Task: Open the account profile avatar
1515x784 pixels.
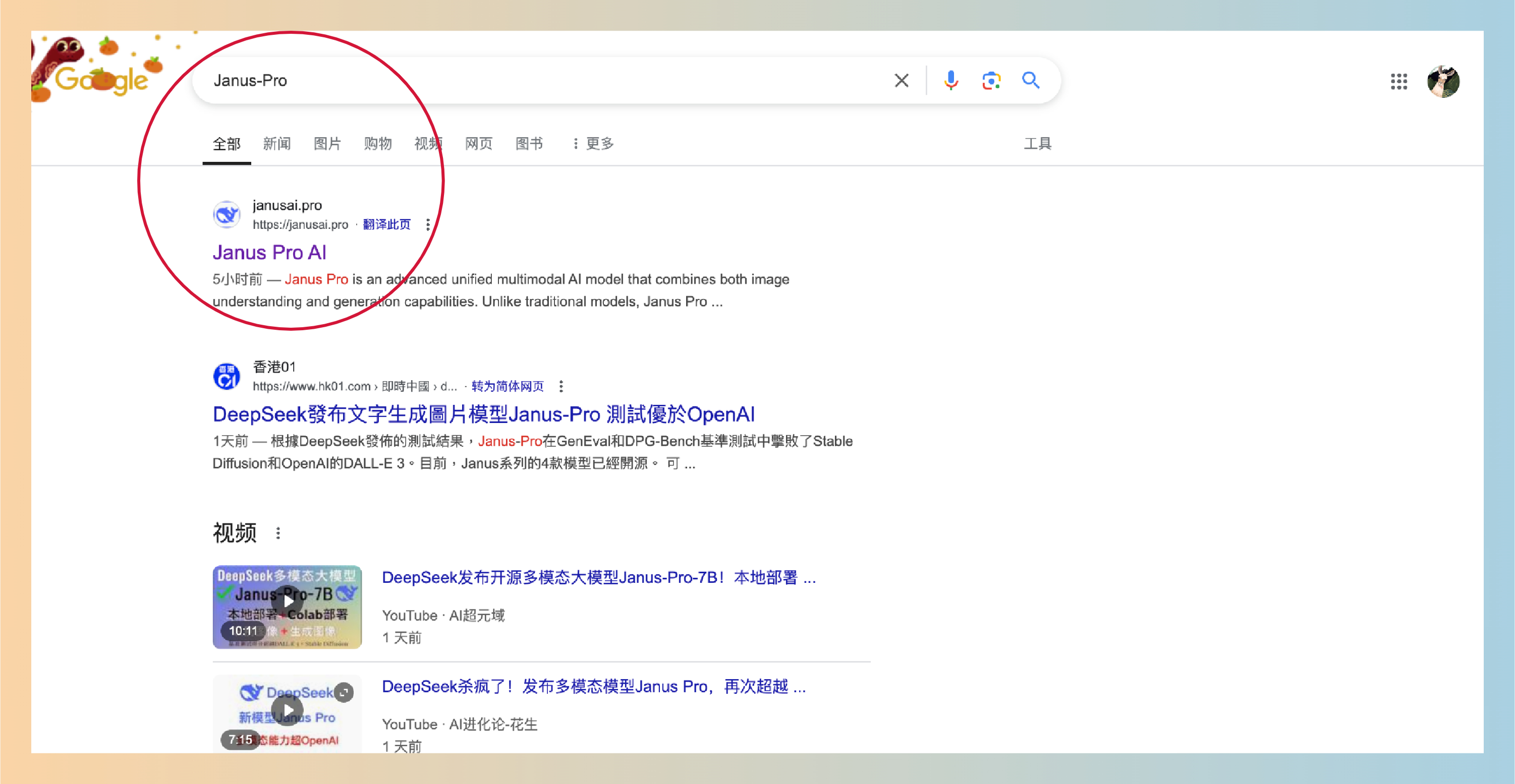Action: [1443, 81]
